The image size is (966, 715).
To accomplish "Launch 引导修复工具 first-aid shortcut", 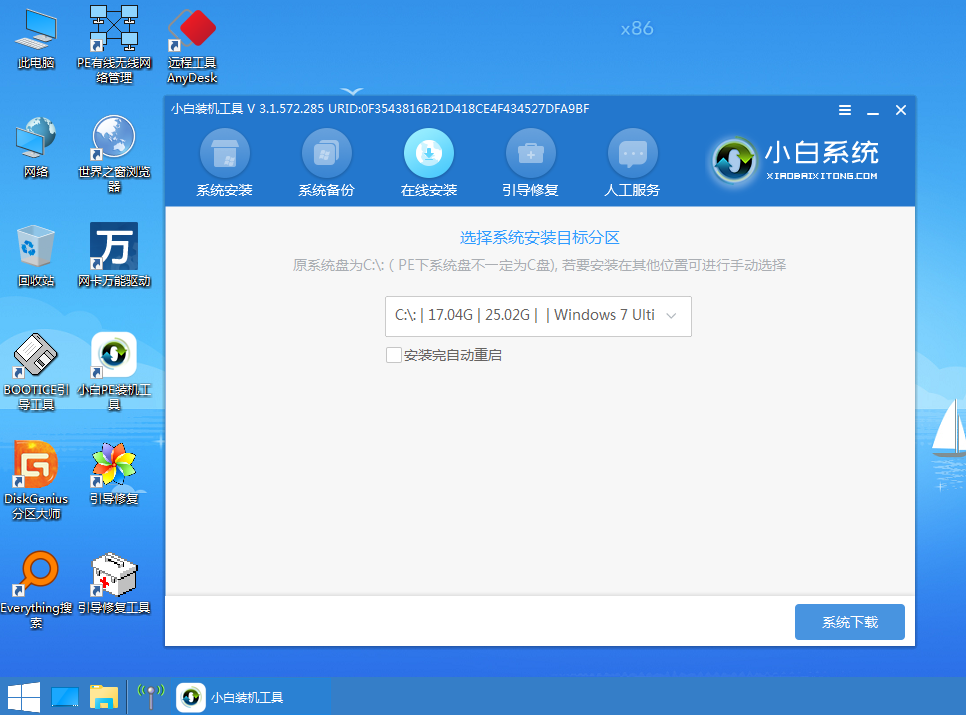I will [114, 584].
